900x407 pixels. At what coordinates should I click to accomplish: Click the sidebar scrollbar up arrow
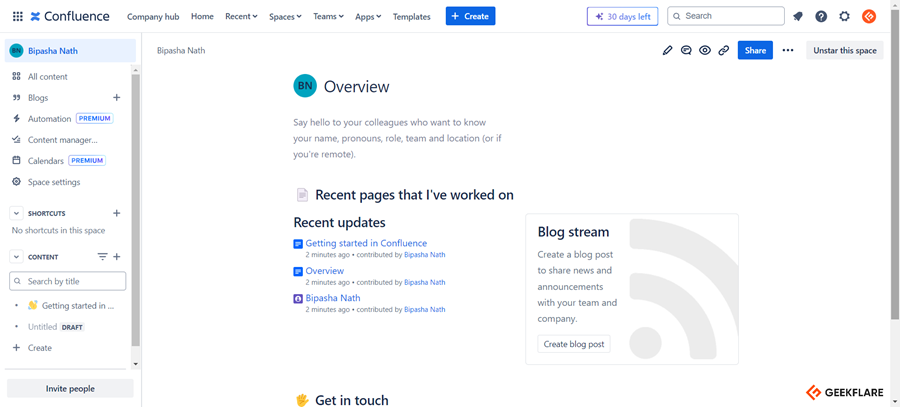(x=135, y=70)
